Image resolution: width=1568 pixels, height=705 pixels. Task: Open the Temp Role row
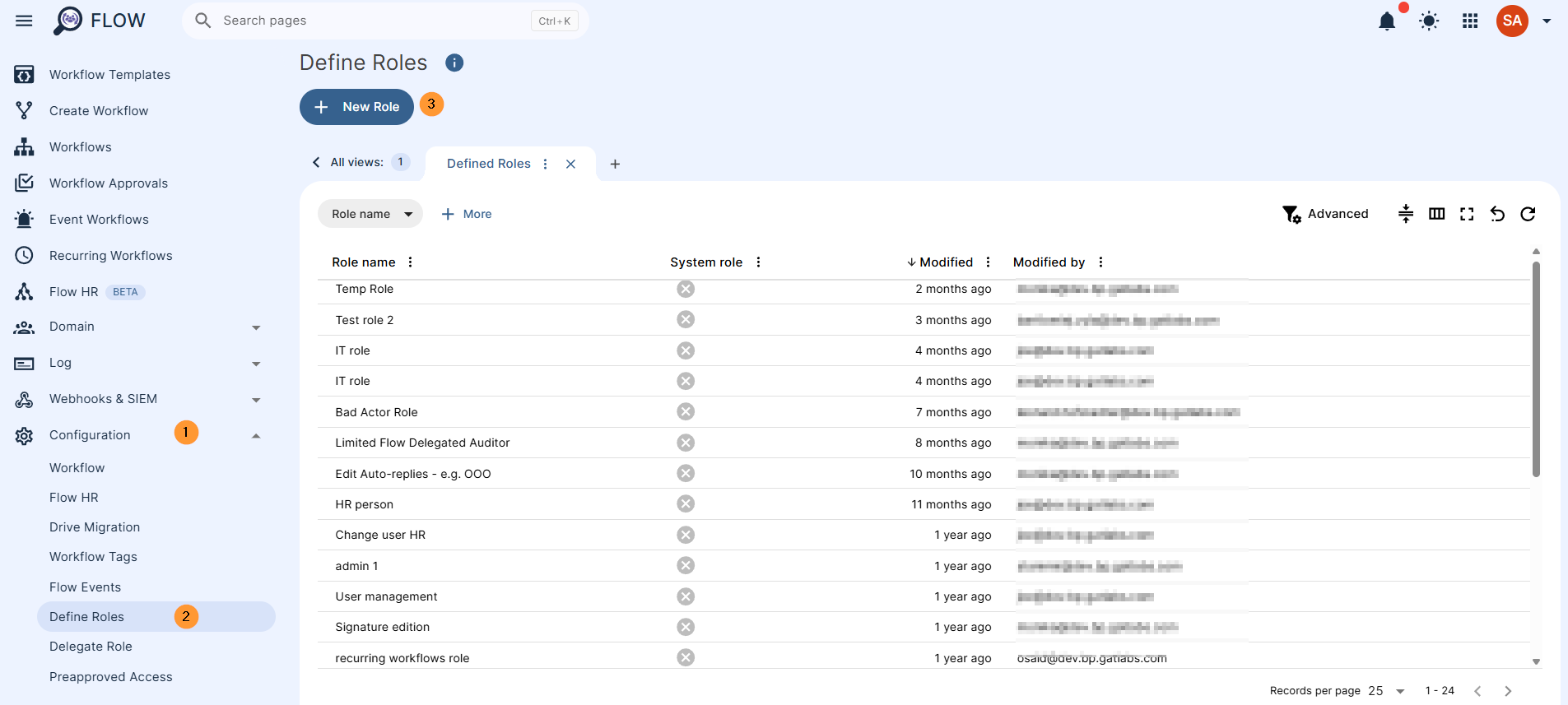click(x=924, y=290)
